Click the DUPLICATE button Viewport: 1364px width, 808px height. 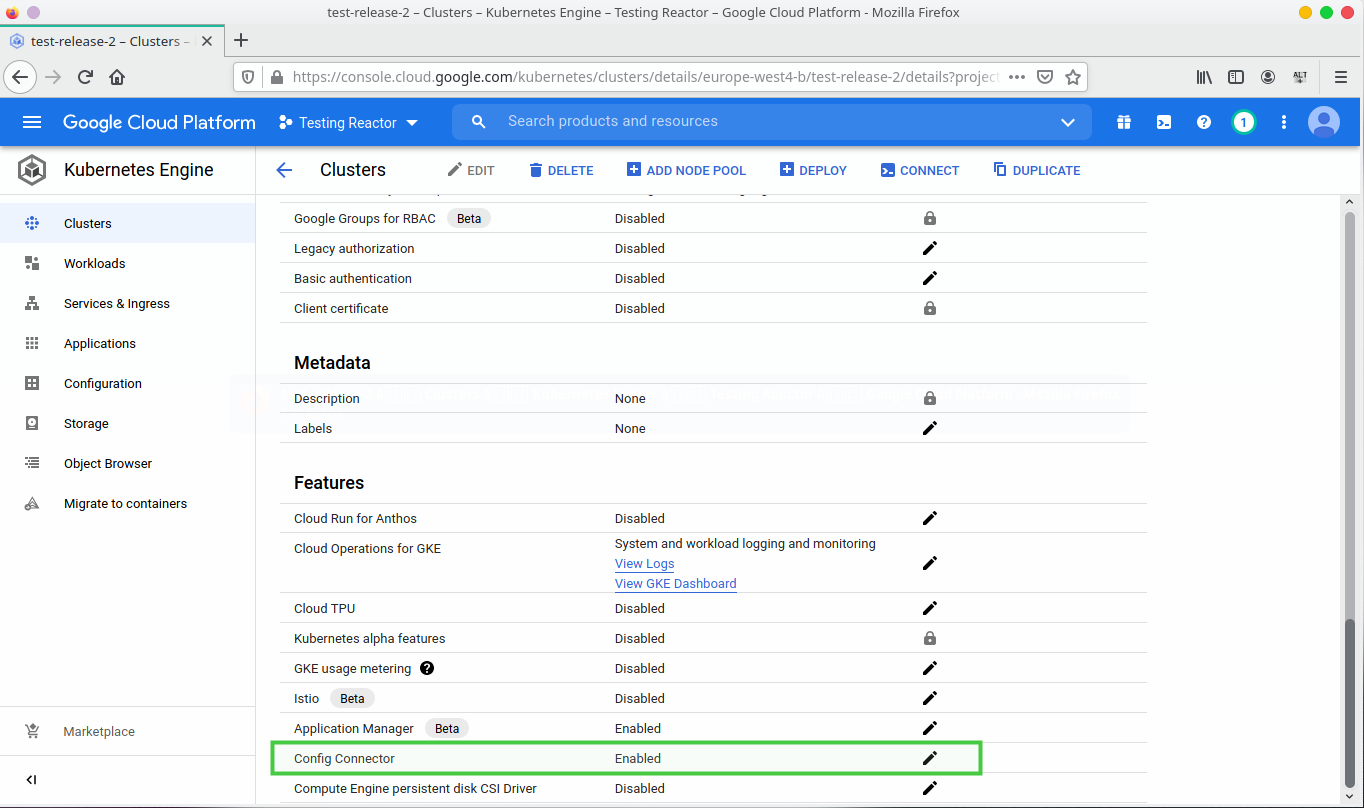click(x=1037, y=170)
